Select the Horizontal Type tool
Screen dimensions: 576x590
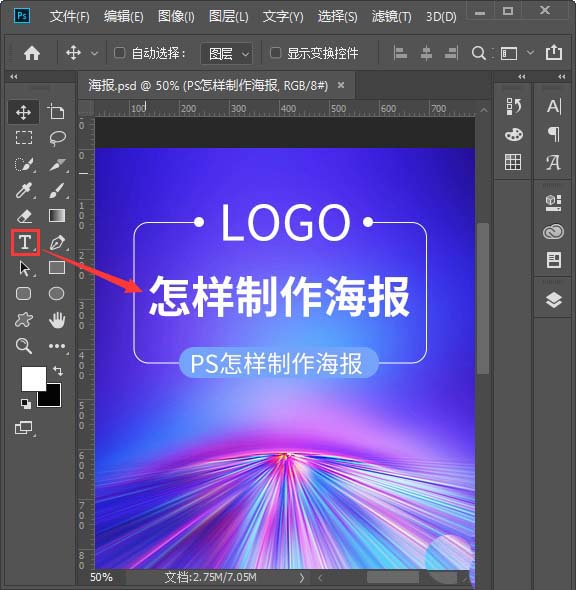pyautogui.click(x=25, y=242)
